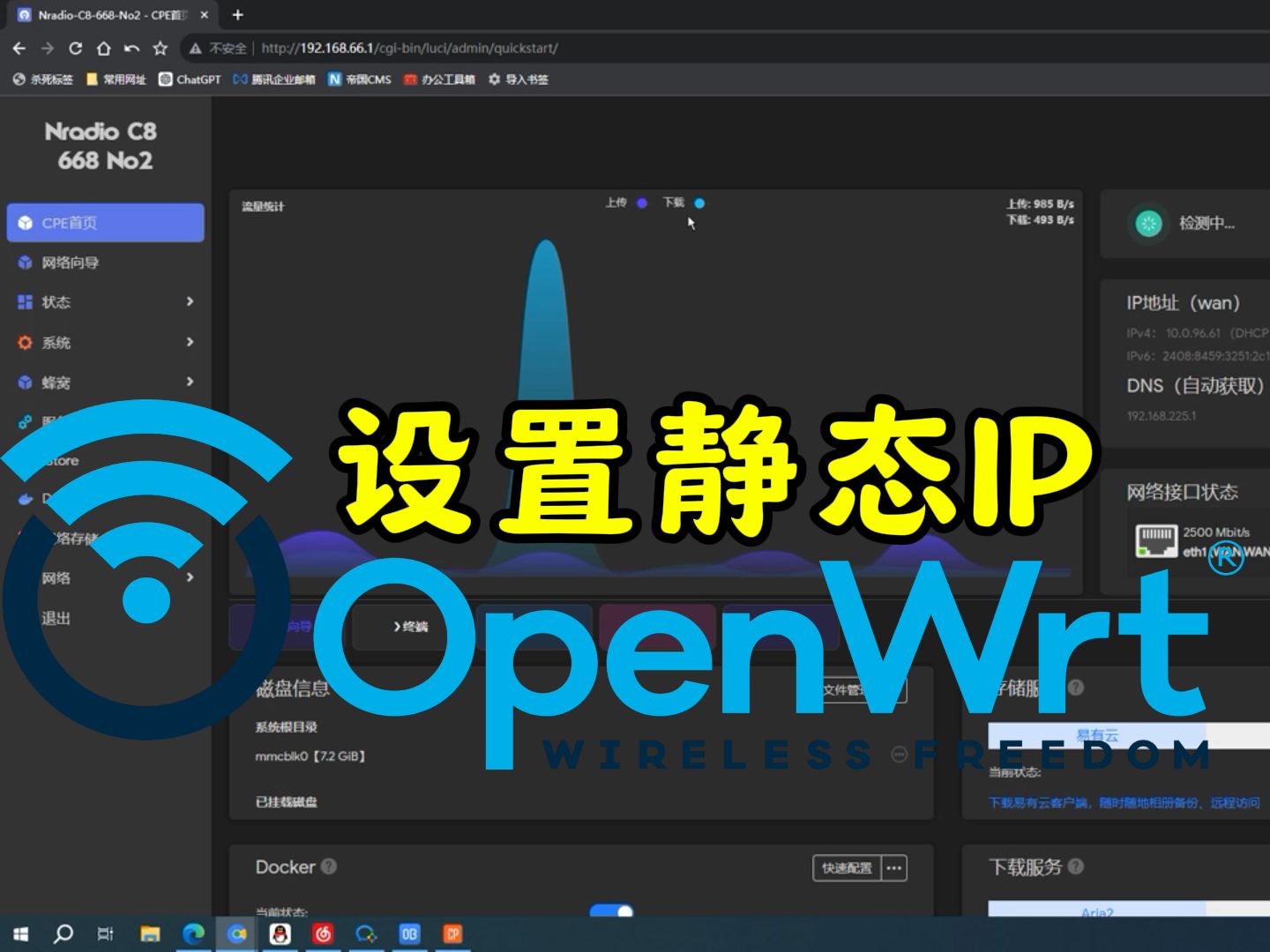Launch Microsoft Edge from the taskbar

[193, 933]
